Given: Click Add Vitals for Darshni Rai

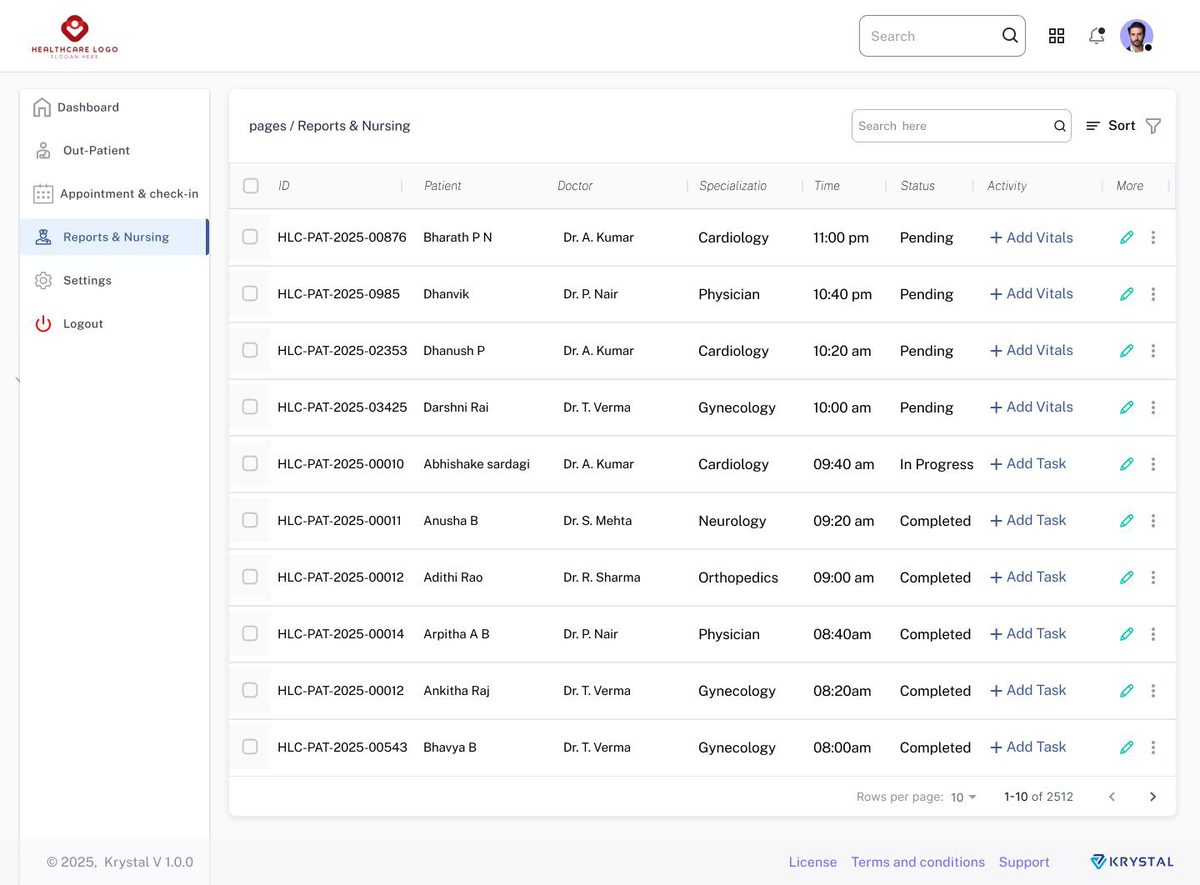Looking at the screenshot, I should (x=1031, y=407).
